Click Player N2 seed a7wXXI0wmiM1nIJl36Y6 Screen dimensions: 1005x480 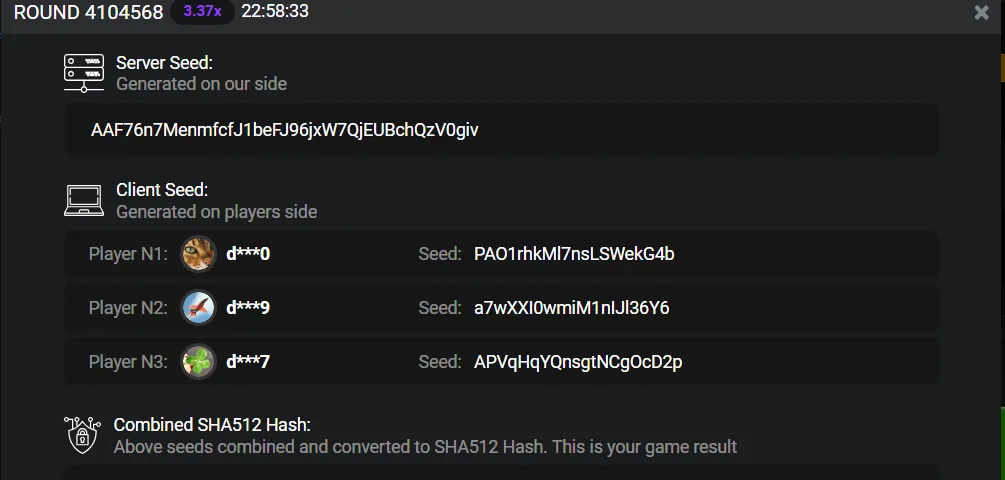tap(572, 308)
